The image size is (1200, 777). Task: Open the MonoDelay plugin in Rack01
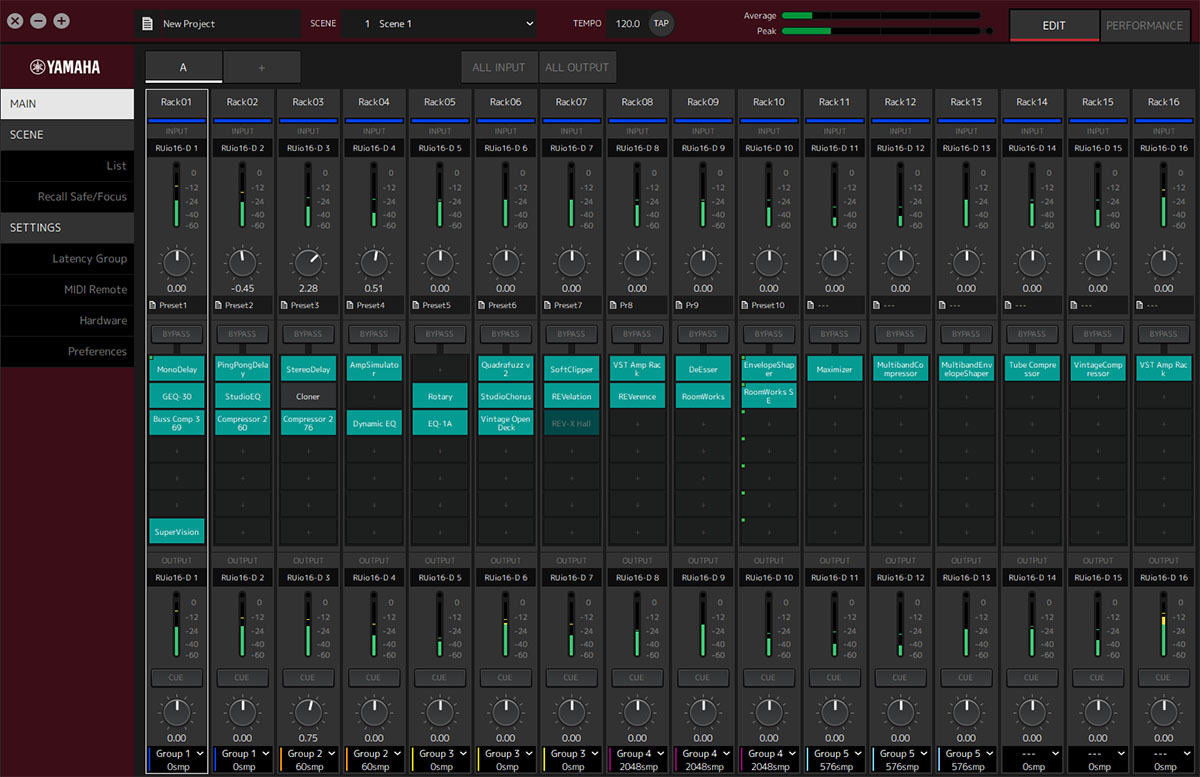[176, 369]
